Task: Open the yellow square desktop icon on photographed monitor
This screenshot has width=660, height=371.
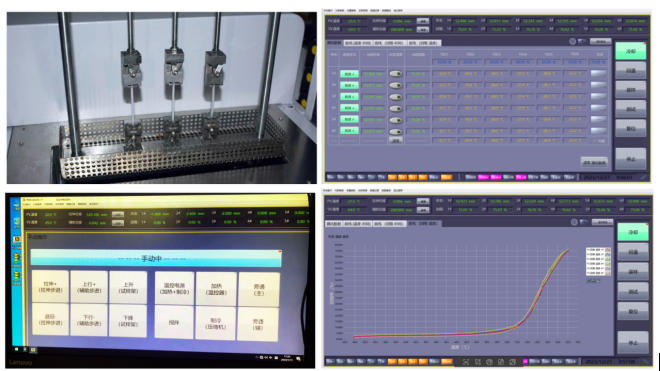Action: click(x=17, y=240)
